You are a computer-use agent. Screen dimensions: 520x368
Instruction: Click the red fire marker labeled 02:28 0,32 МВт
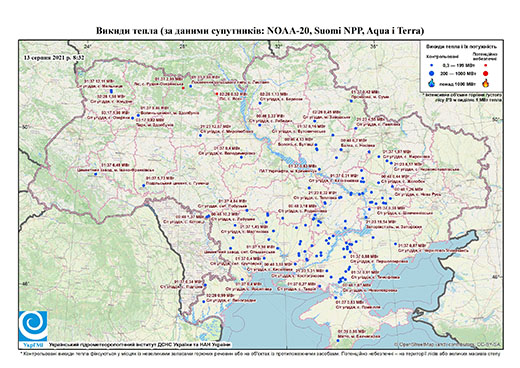coord(217,94)
